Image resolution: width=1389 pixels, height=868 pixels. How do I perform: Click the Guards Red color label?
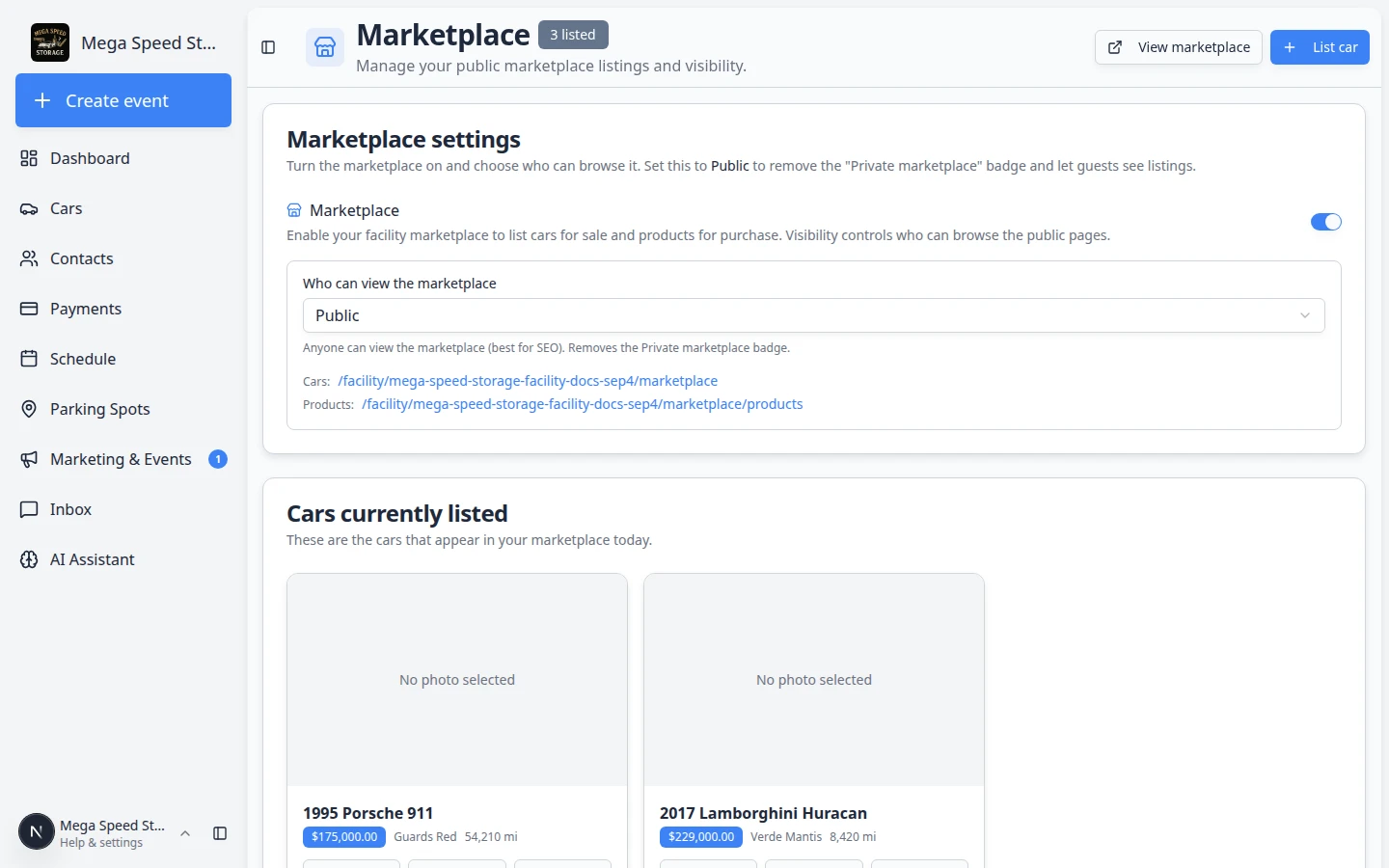pos(425,837)
